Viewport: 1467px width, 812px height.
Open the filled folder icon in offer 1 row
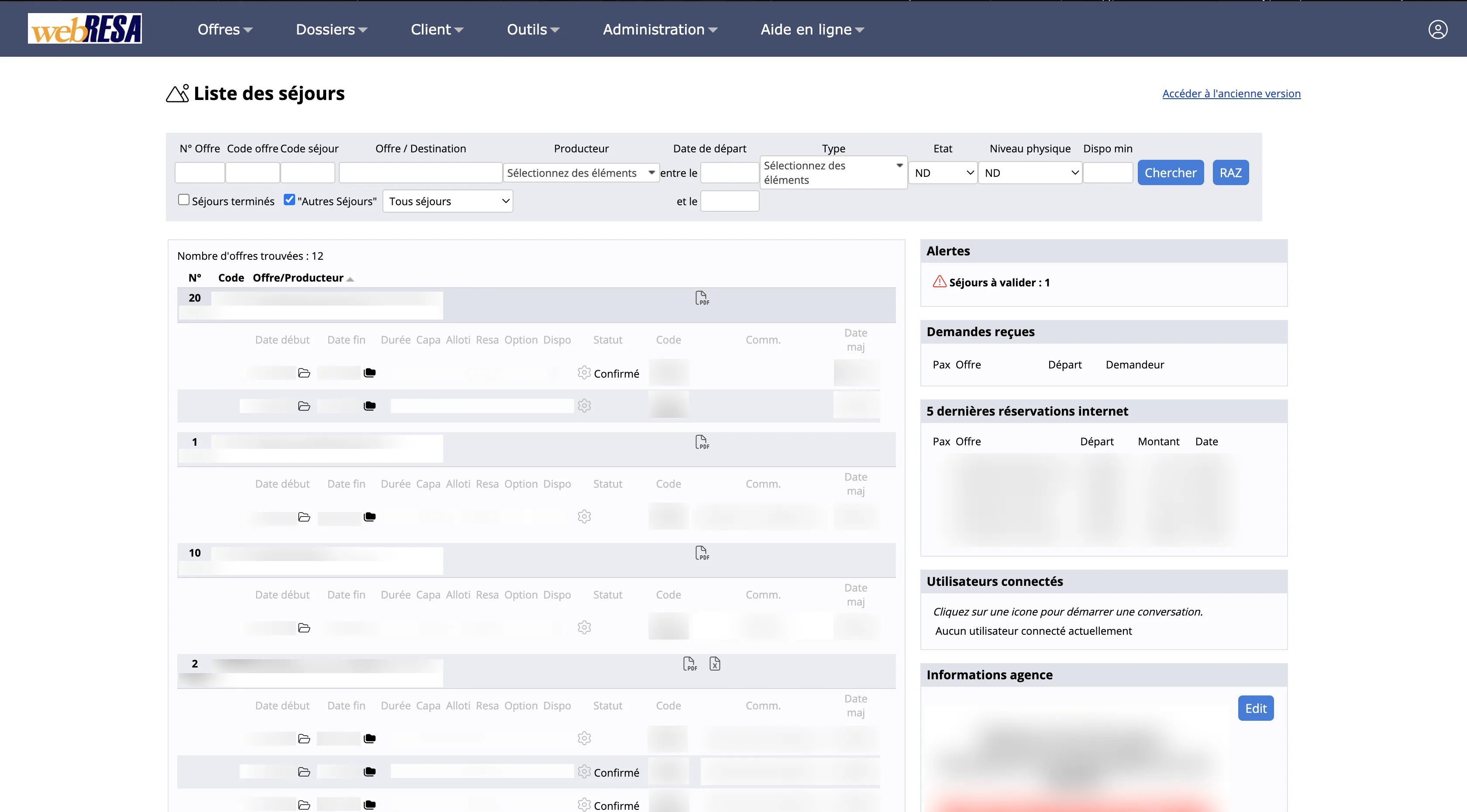coord(370,517)
